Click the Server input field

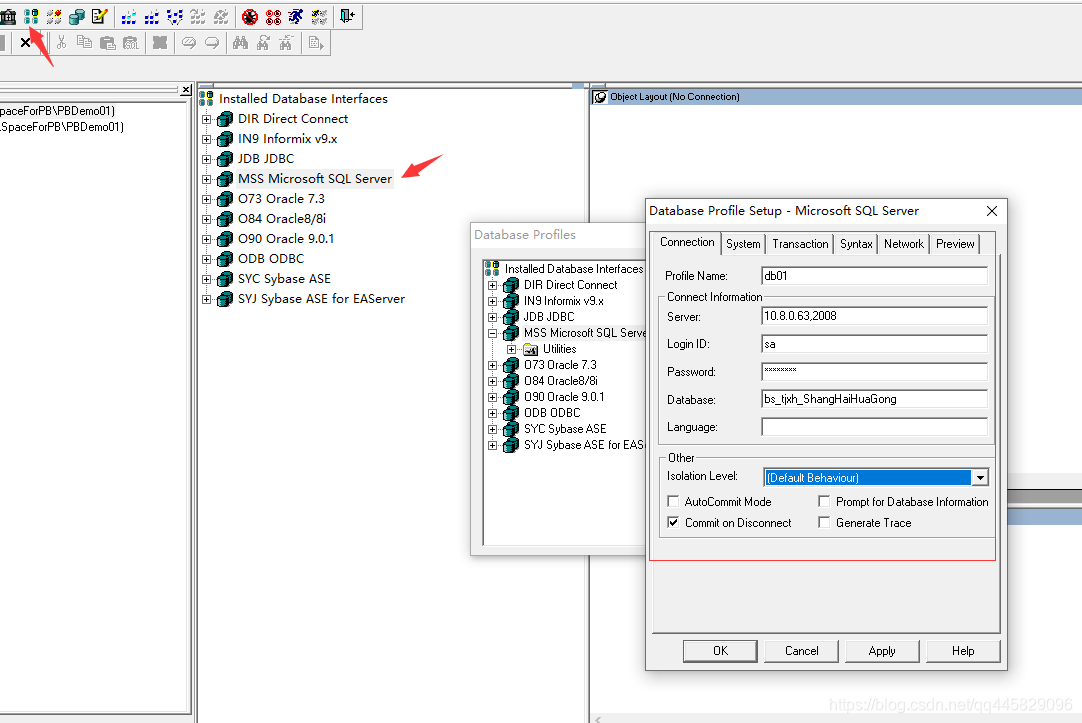click(874, 316)
